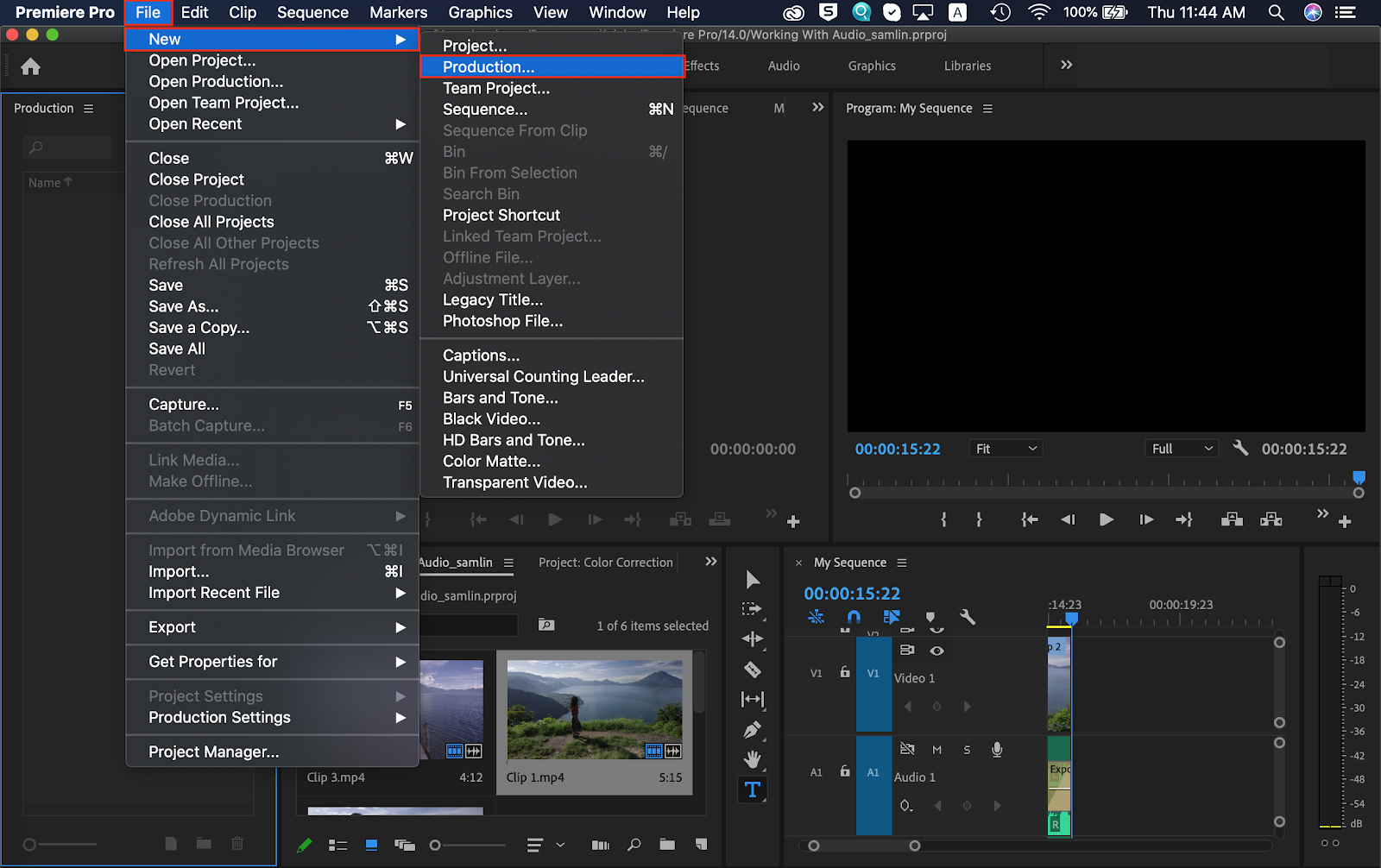Select the Track Select Forward tool

click(752, 609)
